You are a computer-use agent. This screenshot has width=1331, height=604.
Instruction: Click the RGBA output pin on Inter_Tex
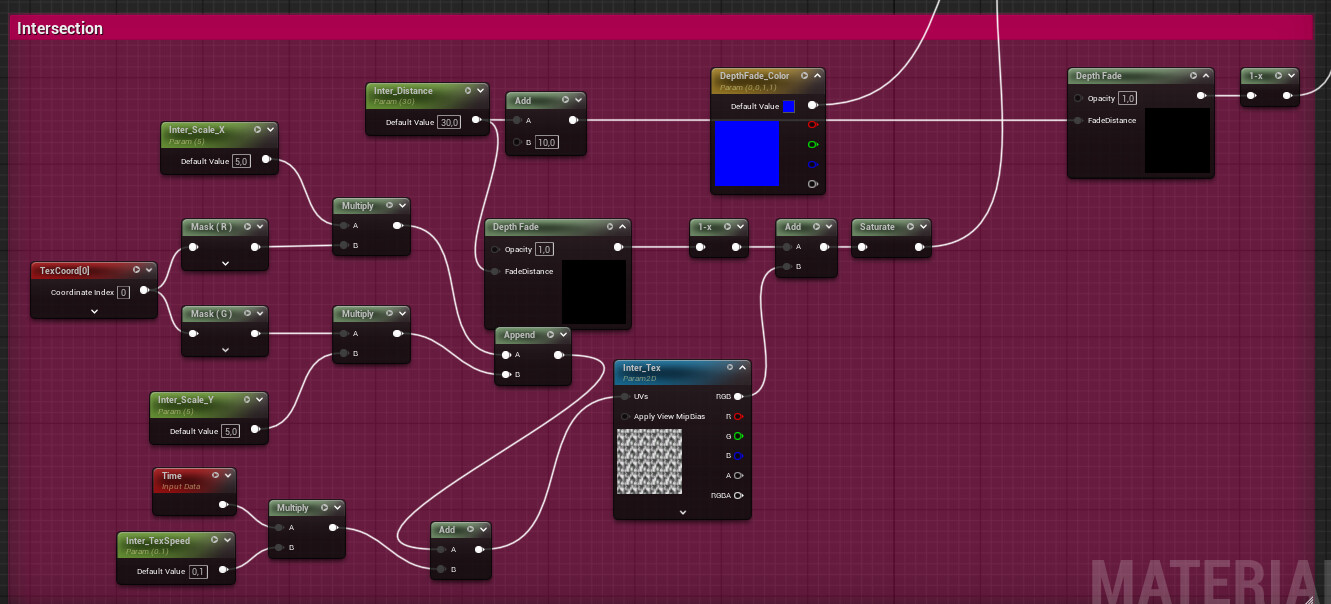click(738, 495)
